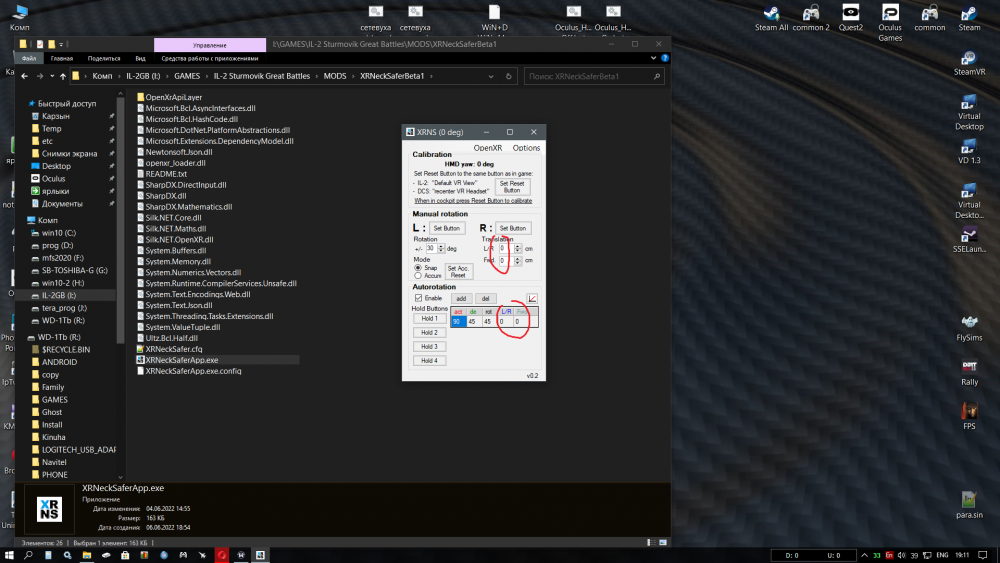The height and width of the screenshot is (563, 1000).
Task: Select XRNeckSafer.cfg file in Explorer
Action: coord(173,349)
